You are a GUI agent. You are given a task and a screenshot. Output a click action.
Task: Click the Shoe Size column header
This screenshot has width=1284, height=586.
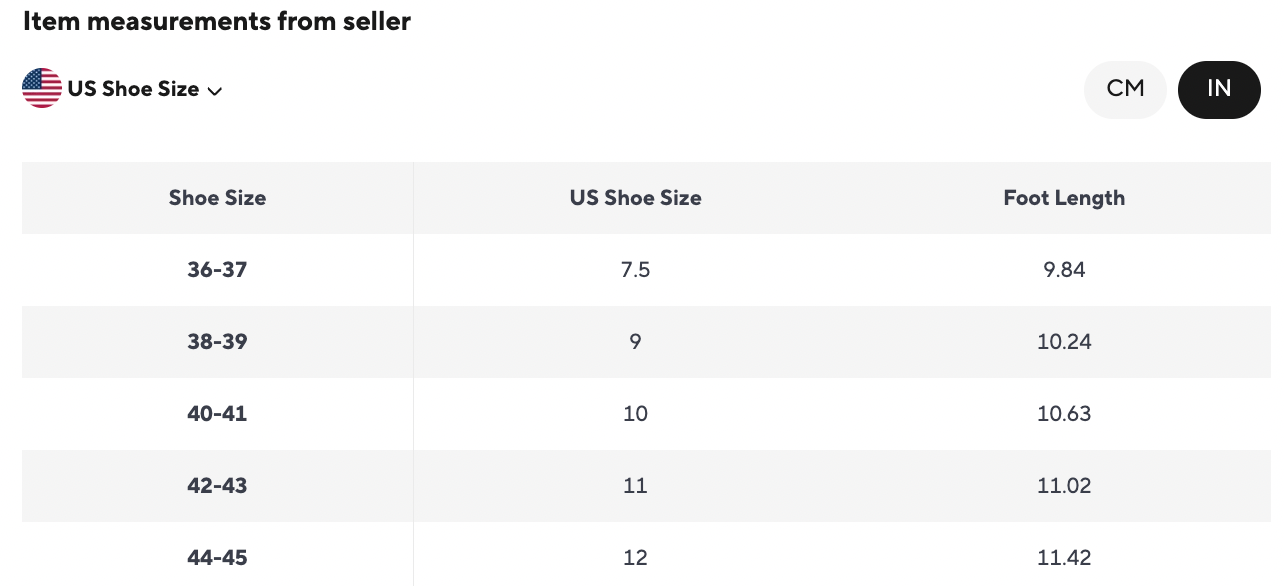pyautogui.click(x=217, y=198)
